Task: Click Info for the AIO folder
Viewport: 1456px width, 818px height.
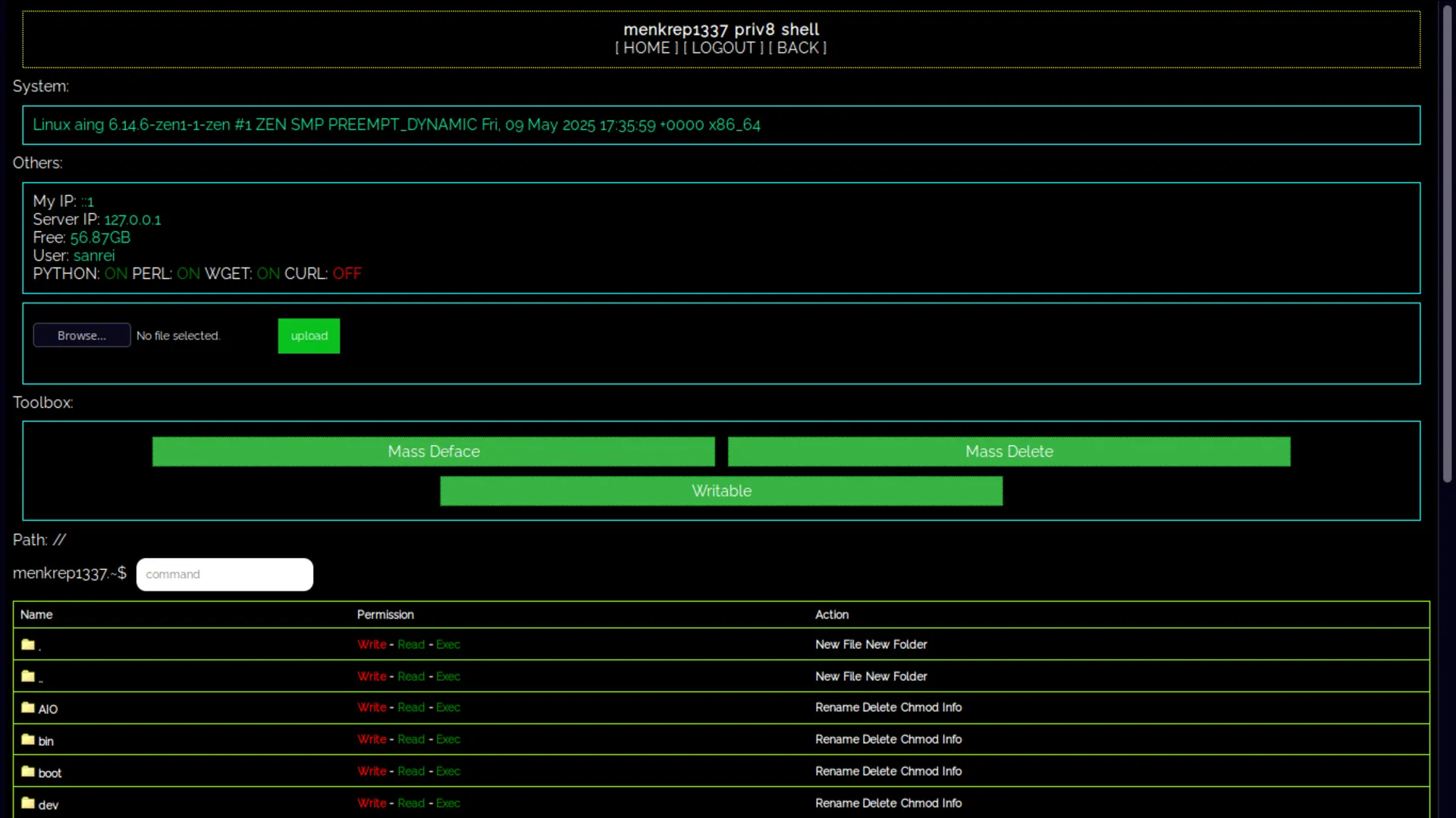Action: (952, 707)
